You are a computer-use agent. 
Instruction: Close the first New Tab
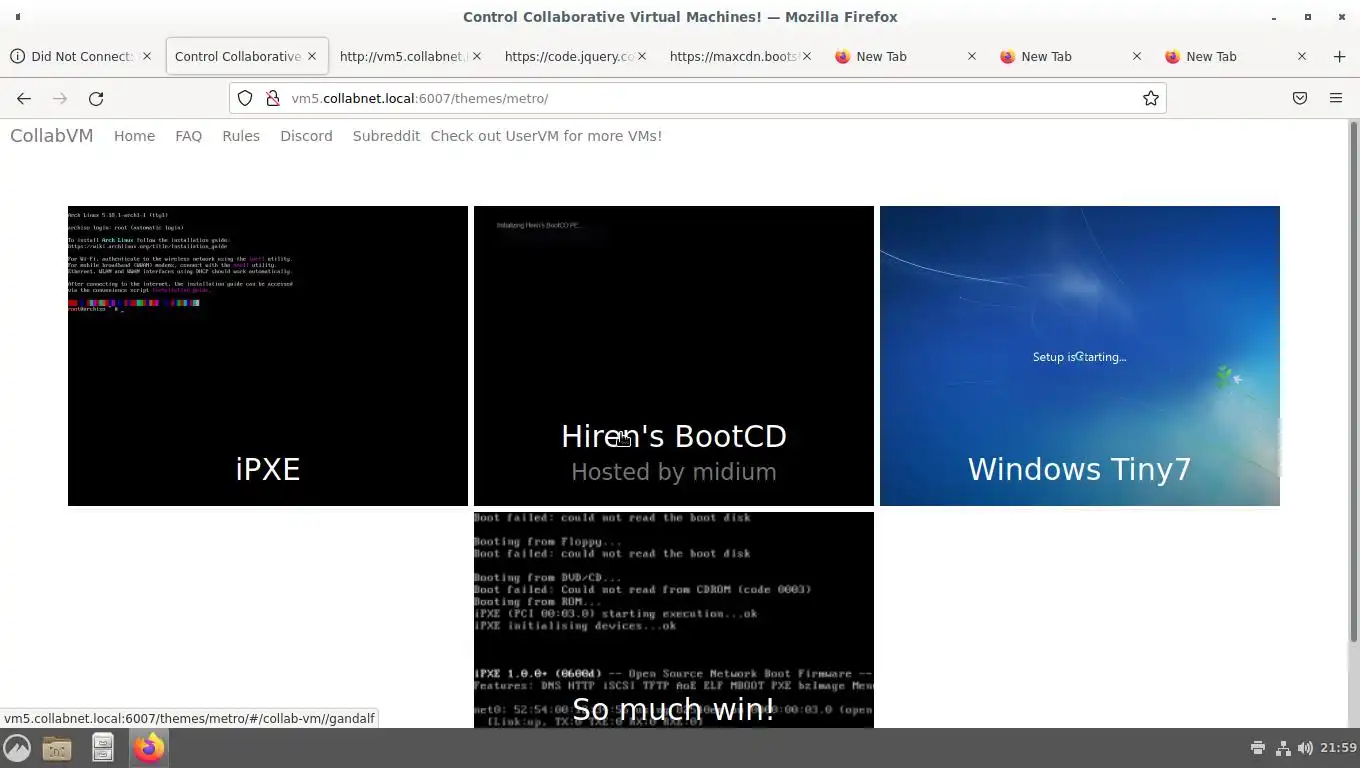click(x=972, y=56)
